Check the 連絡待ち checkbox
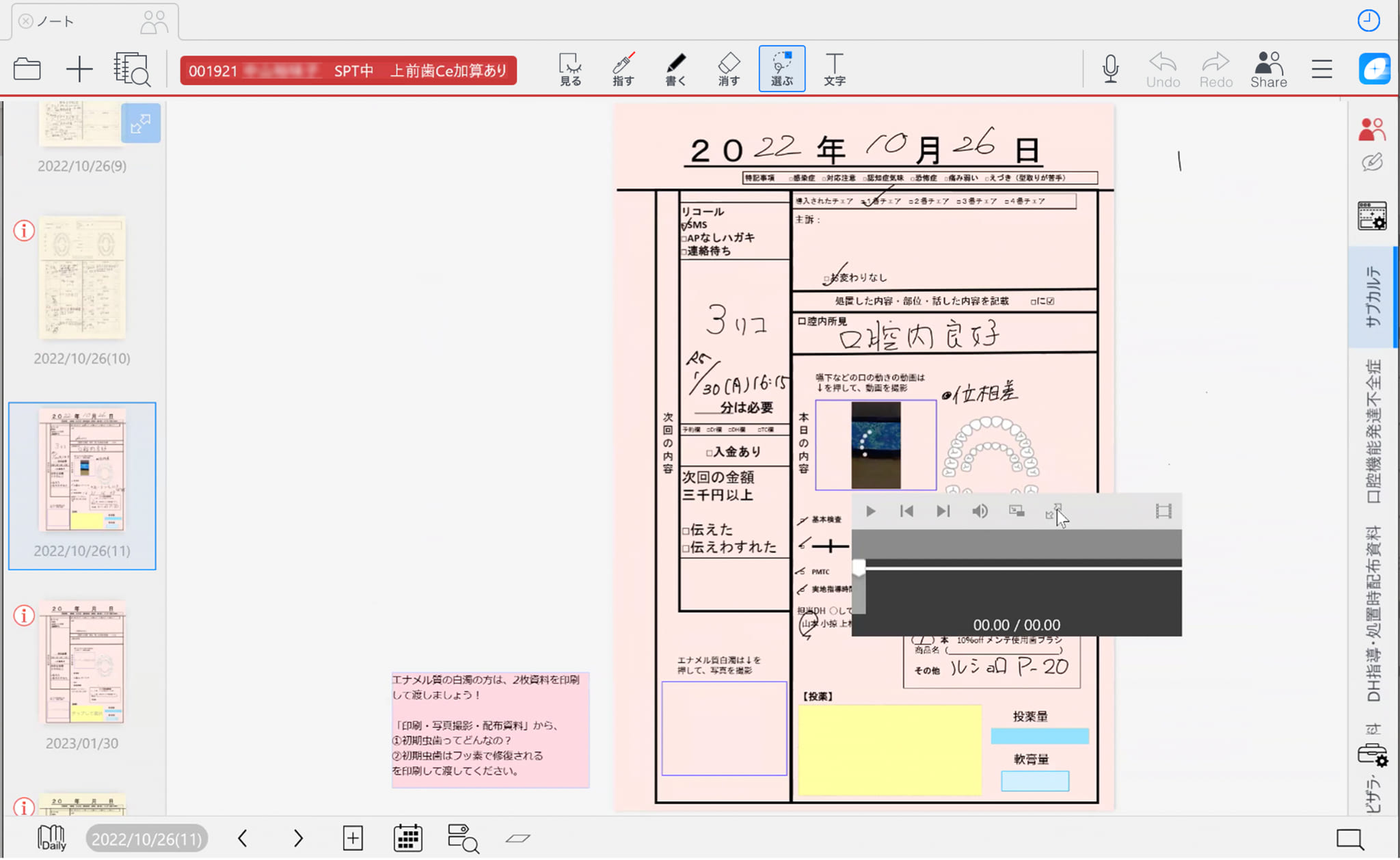The image size is (1400, 860). point(684,252)
